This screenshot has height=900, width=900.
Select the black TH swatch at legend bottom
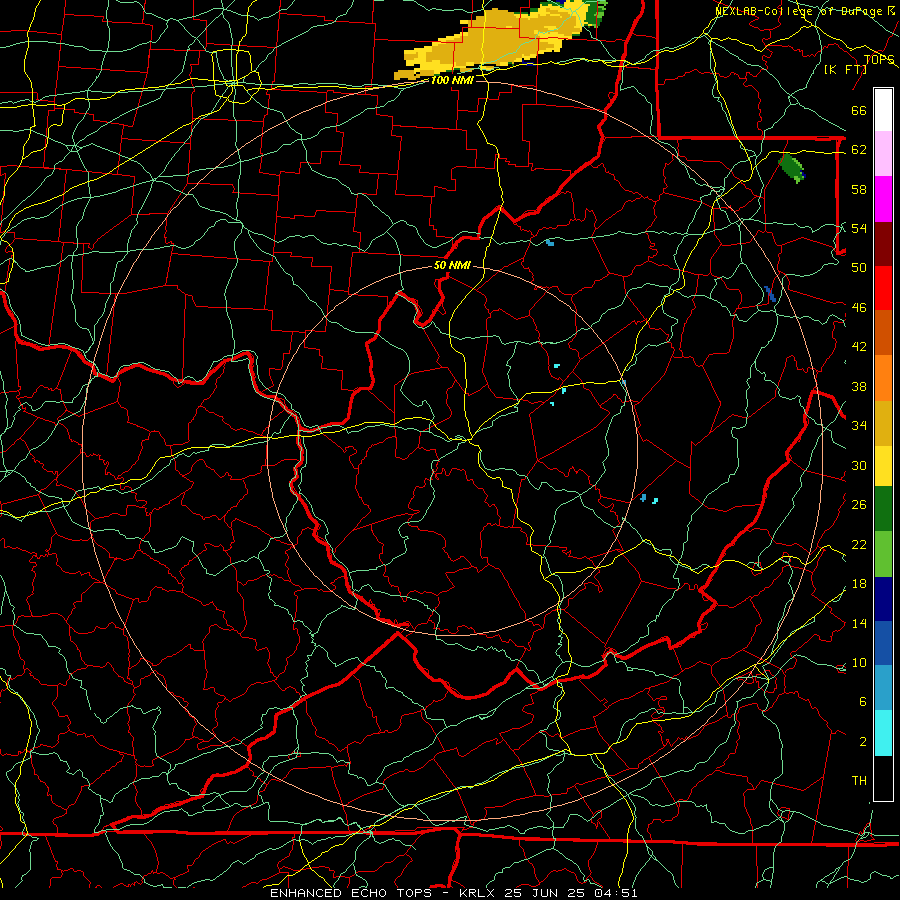(x=883, y=778)
